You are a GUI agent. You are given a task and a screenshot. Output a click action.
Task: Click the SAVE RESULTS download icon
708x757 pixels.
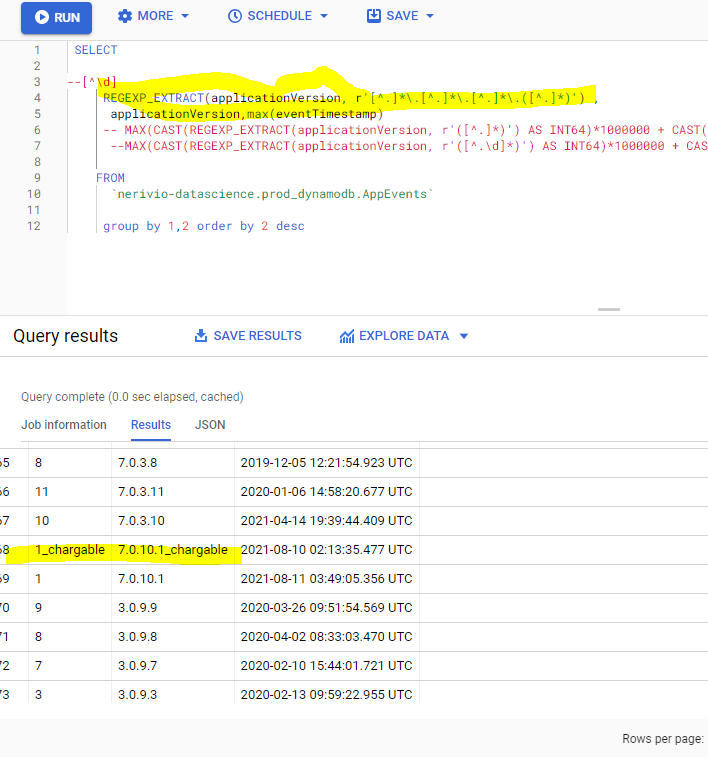(201, 336)
